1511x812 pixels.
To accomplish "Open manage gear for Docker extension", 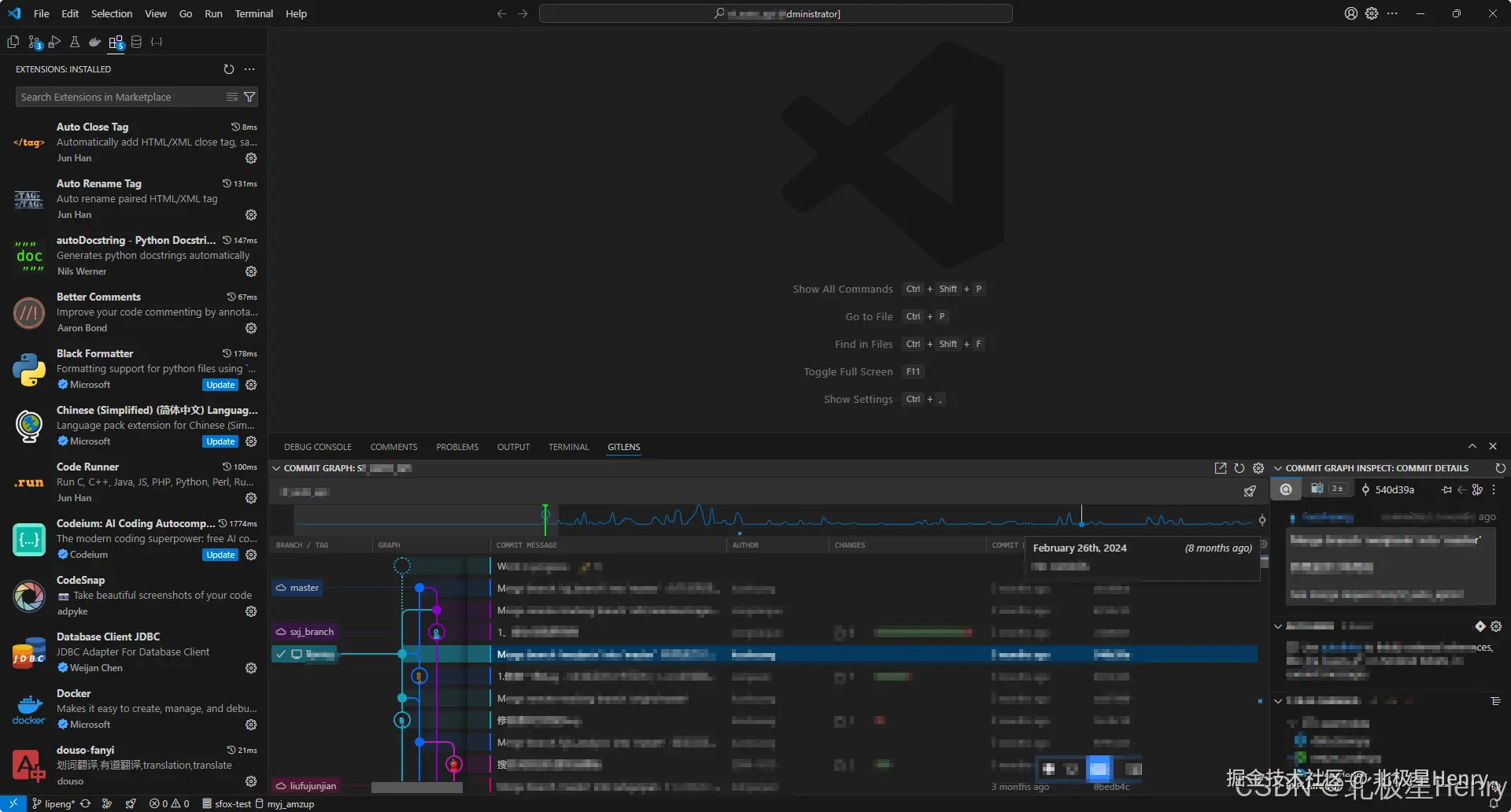I will [251, 725].
